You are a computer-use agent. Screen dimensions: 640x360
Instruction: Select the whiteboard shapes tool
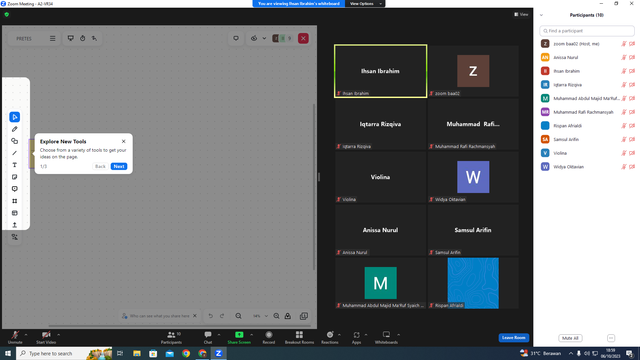pyautogui.click(x=15, y=141)
